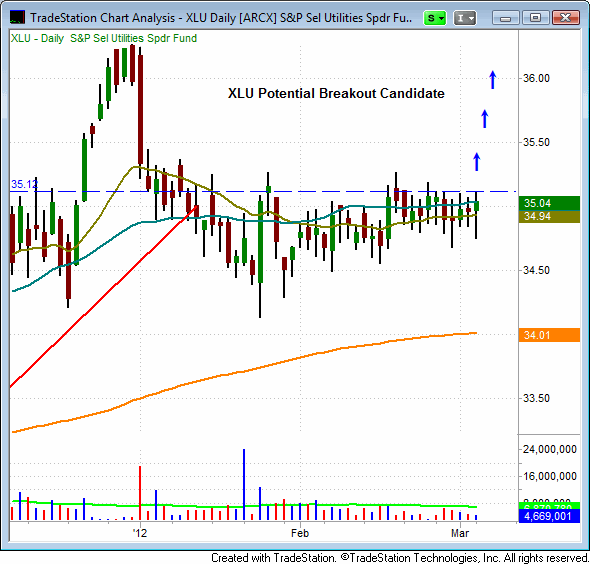The height and width of the screenshot is (564, 590).
Task: Open the gray I interval-link dropdown
Action: click(465, 18)
